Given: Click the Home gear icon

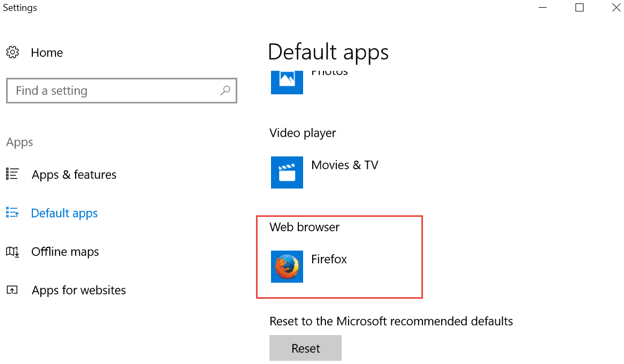Looking at the screenshot, I should tap(12, 52).
